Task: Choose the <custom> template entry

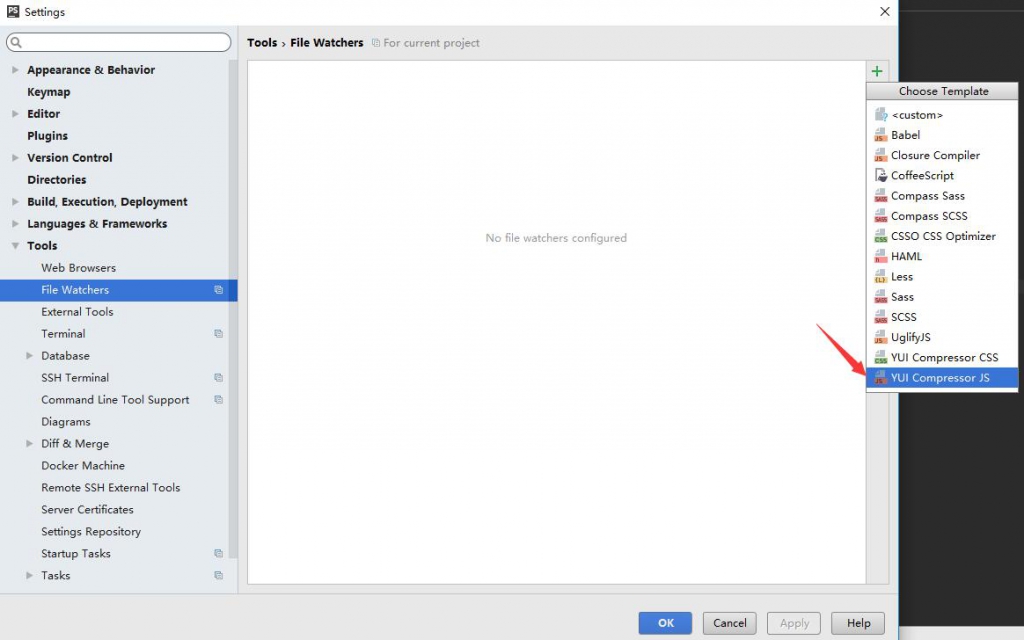Action: [x=942, y=115]
